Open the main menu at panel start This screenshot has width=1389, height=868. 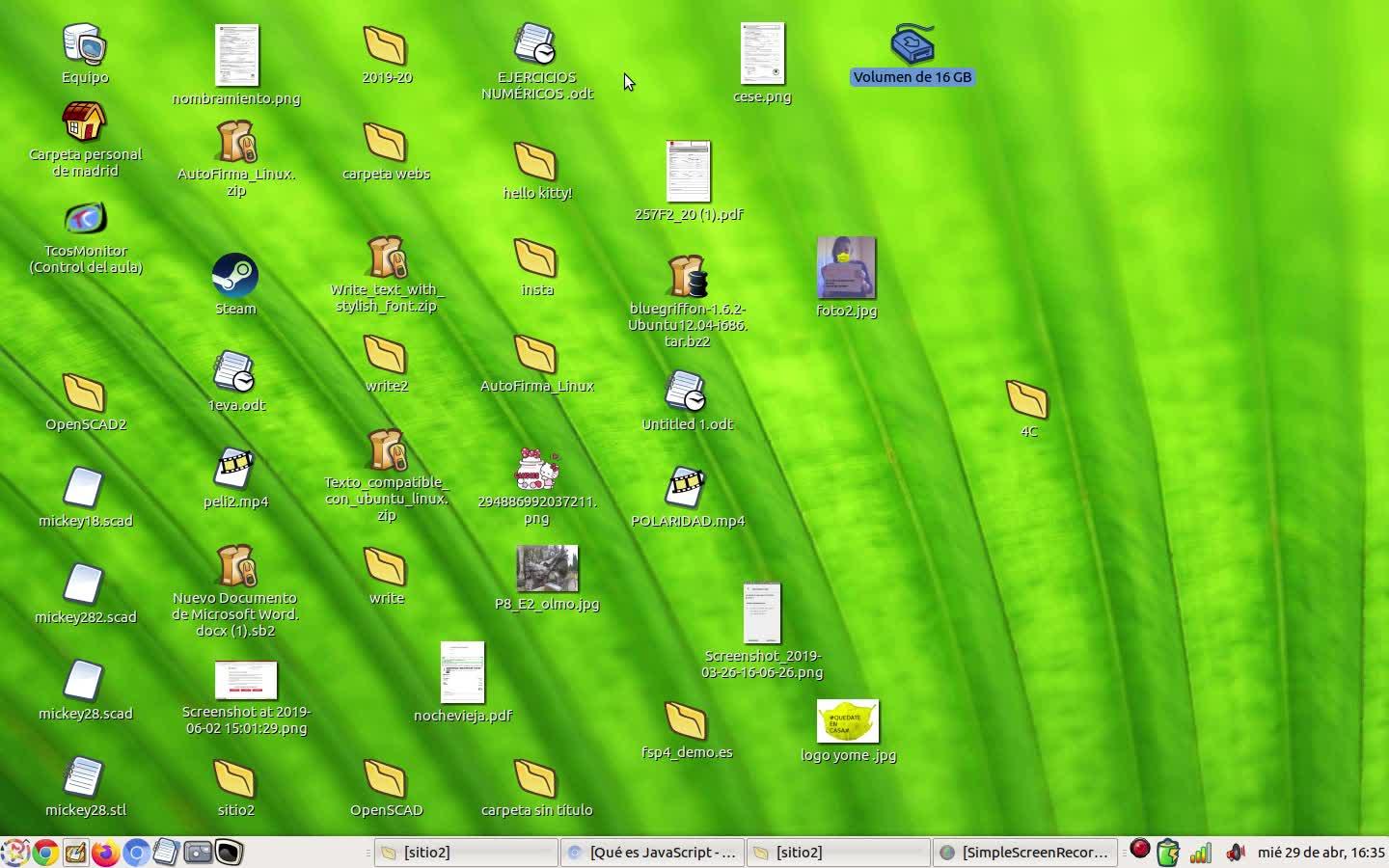pyautogui.click(x=14, y=853)
